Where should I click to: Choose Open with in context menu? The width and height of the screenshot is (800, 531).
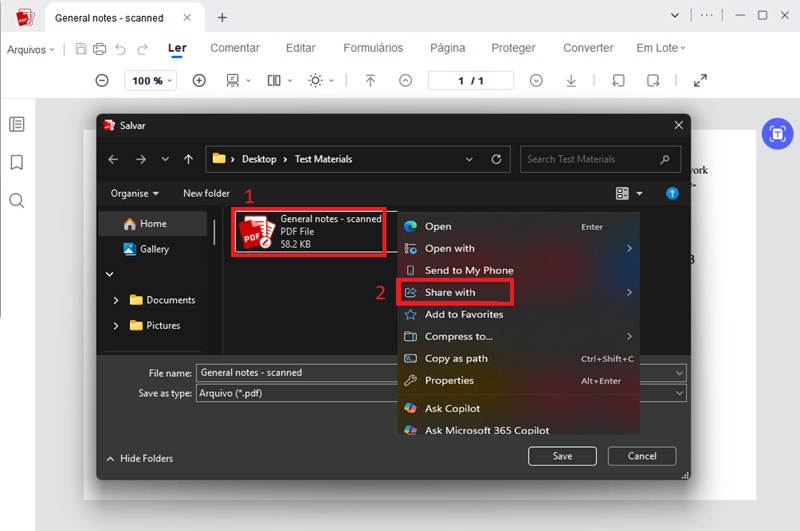[x=518, y=248]
